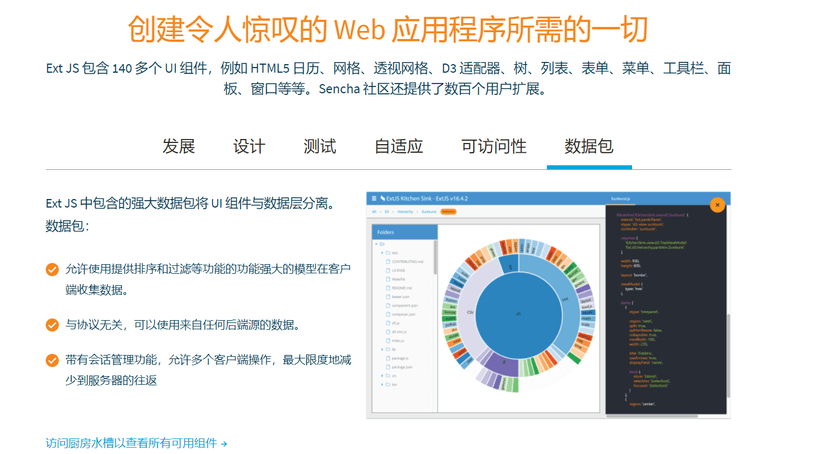Click the root folder icon in the tree
The width and height of the screenshot is (828, 454).
[382, 244]
